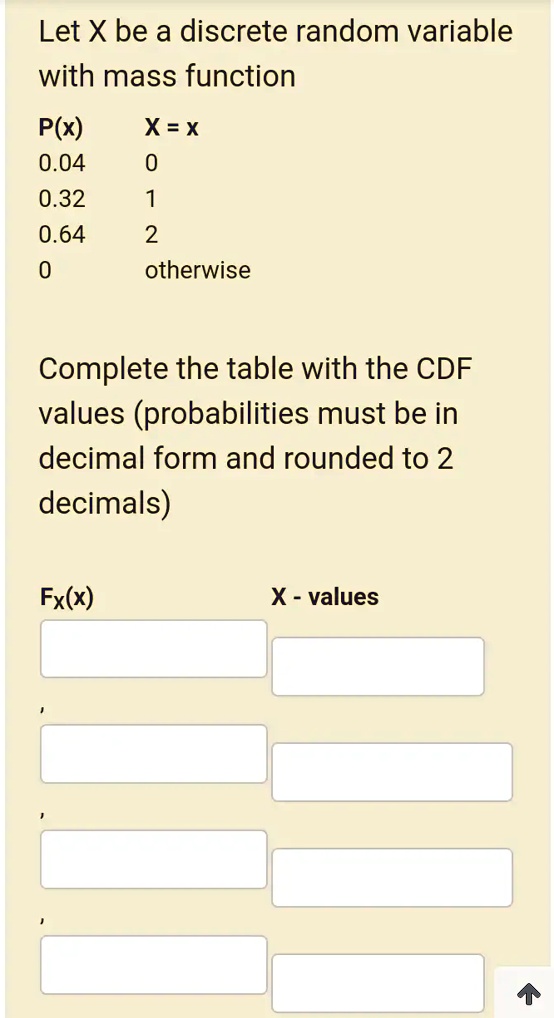Select the second X - values input box
This screenshot has height=1018, width=554.
[392, 772]
